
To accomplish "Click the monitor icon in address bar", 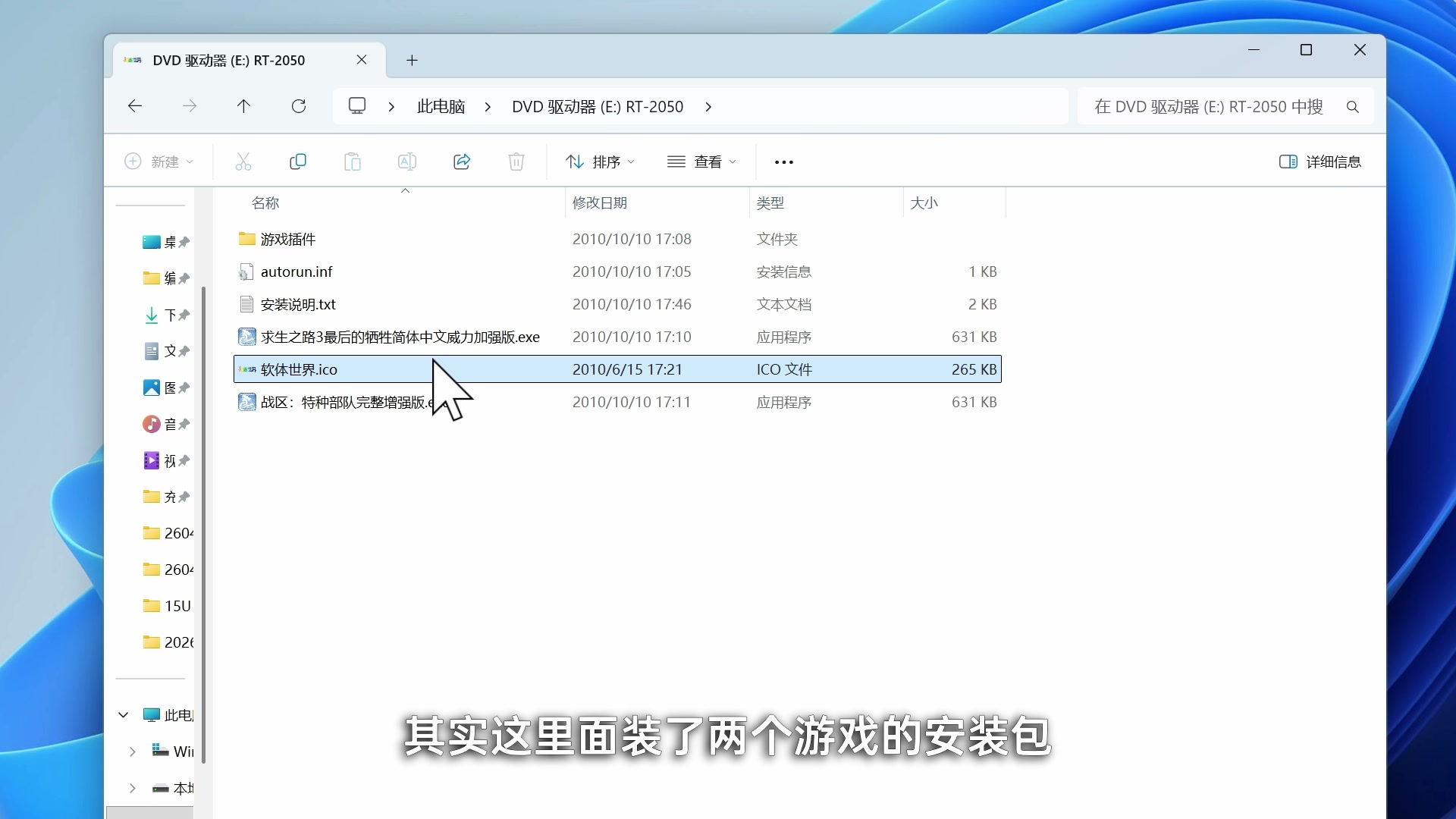I will click(357, 106).
